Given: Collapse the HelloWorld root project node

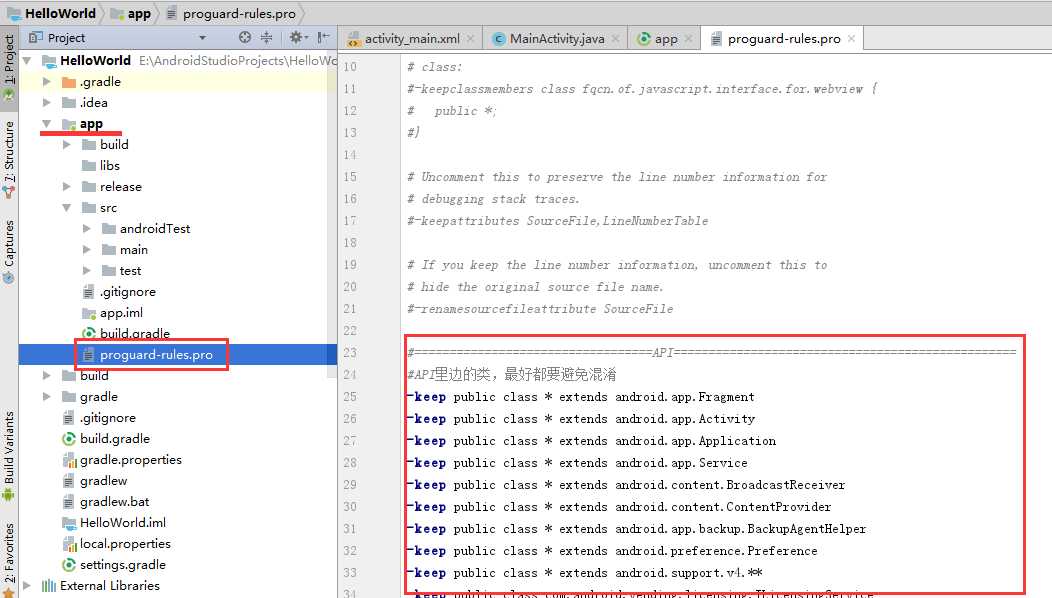Looking at the screenshot, I should tap(27, 60).
